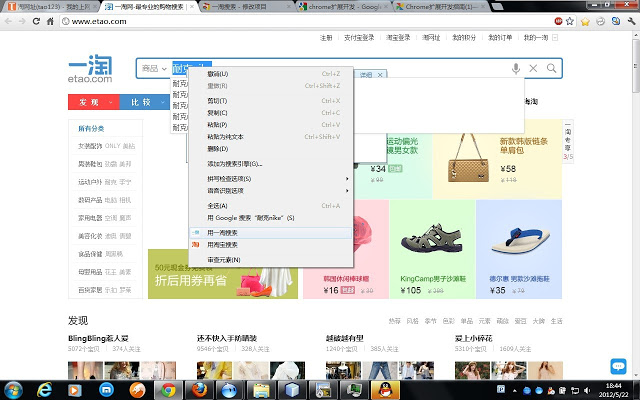Choose 审查元素(N) menu entry

(x=271, y=260)
